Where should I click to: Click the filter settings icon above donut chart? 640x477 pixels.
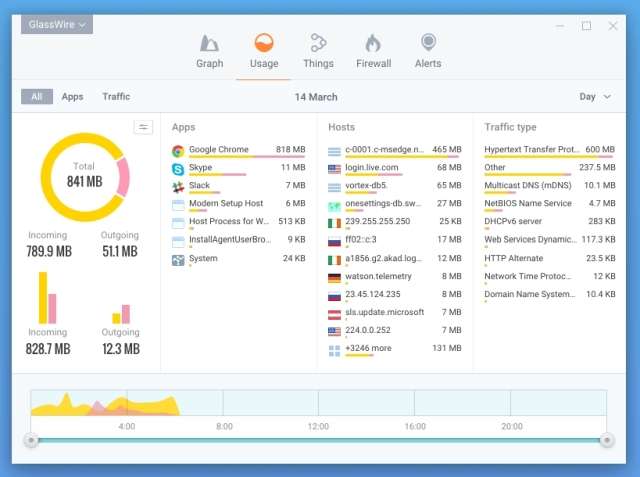pos(144,127)
